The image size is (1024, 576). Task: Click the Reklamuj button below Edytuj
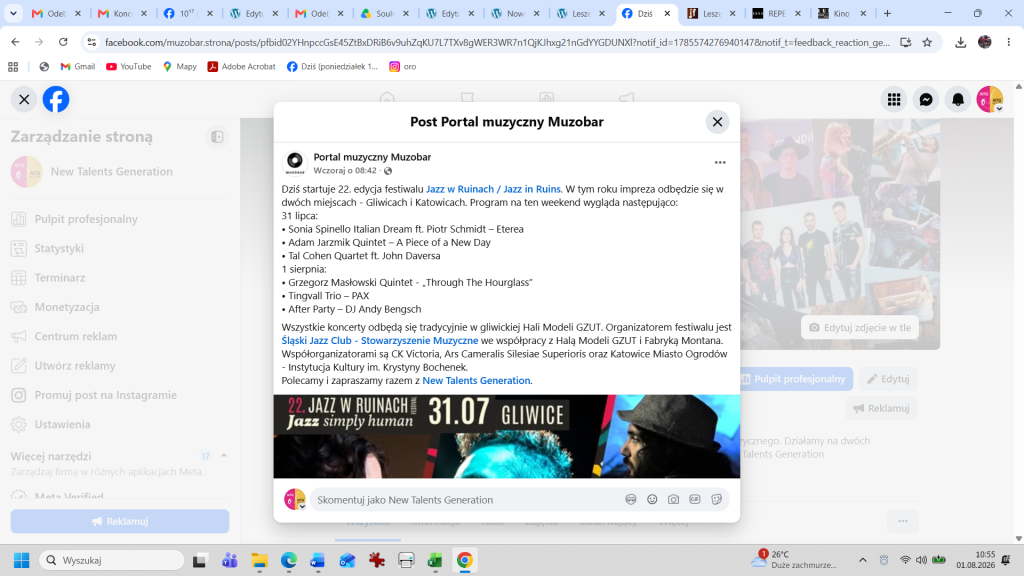(882, 408)
